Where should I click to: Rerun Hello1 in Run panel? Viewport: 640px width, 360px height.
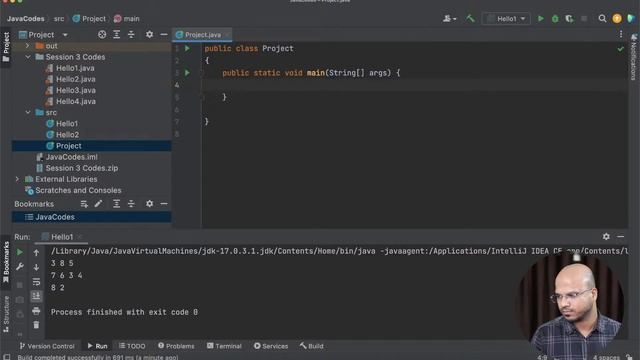point(20,252)
